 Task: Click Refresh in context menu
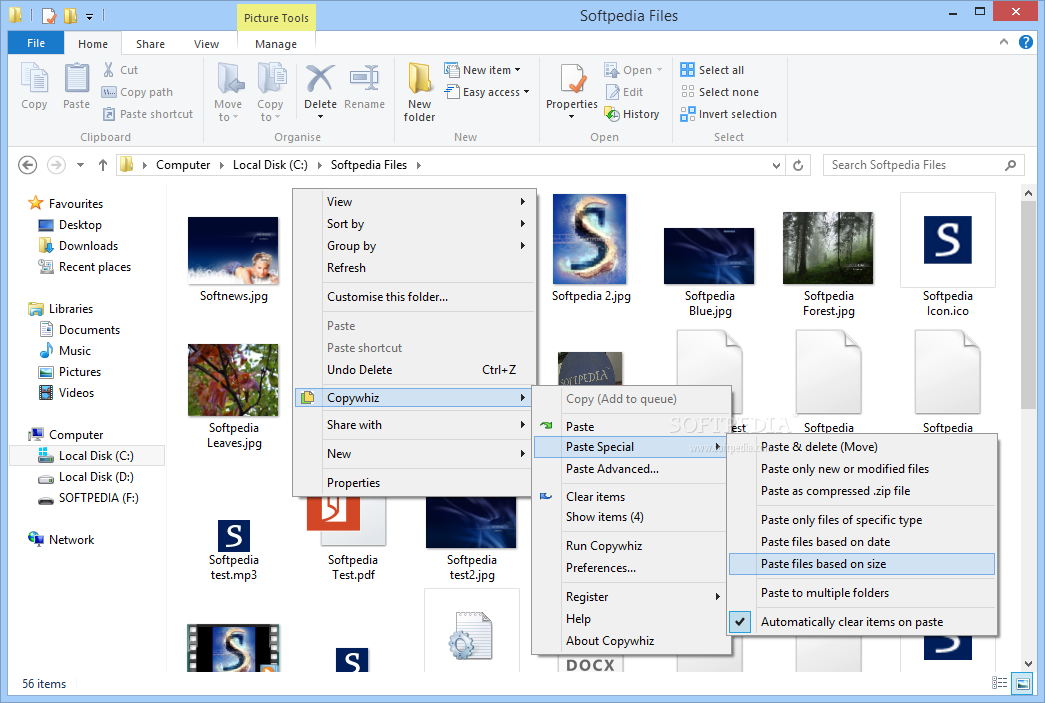[415, 268]
